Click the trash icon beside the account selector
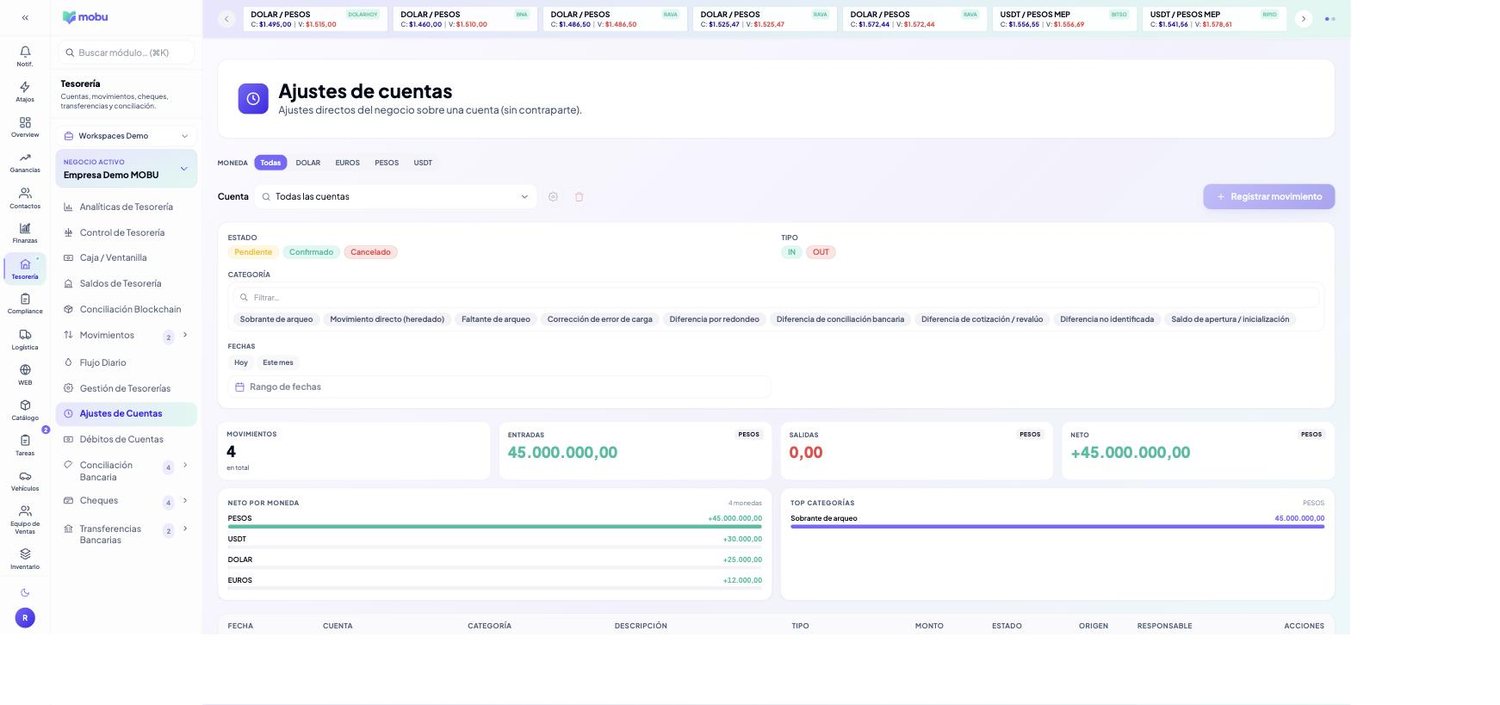Viewport: 1500px width, 705px height. point(579,197)
